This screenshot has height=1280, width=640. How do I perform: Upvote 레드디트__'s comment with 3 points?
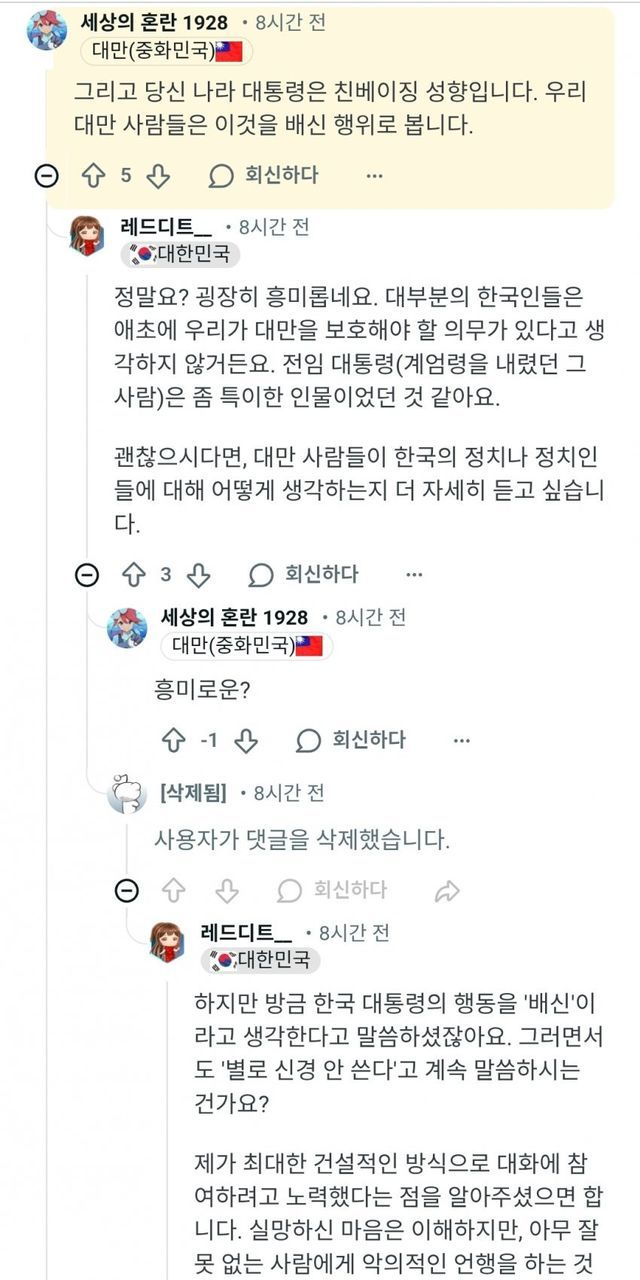[134, 575]
